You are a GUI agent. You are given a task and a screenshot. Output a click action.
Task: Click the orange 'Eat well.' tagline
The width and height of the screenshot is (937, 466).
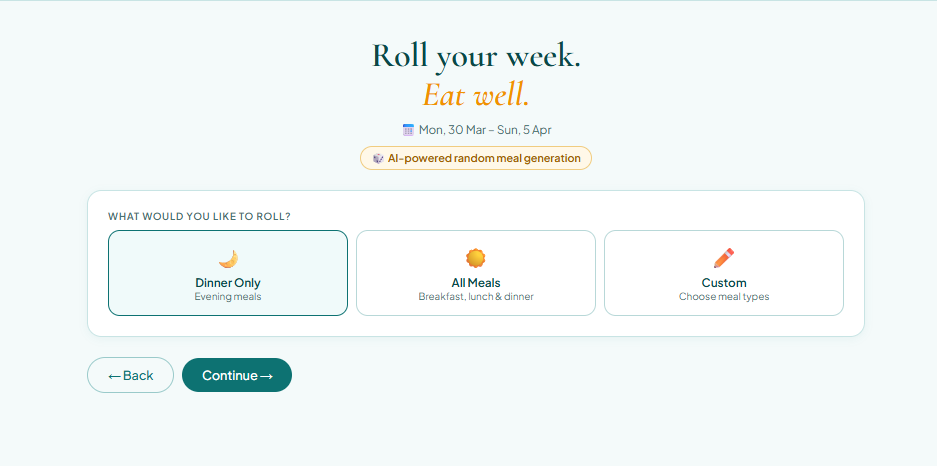click(476, 94)
